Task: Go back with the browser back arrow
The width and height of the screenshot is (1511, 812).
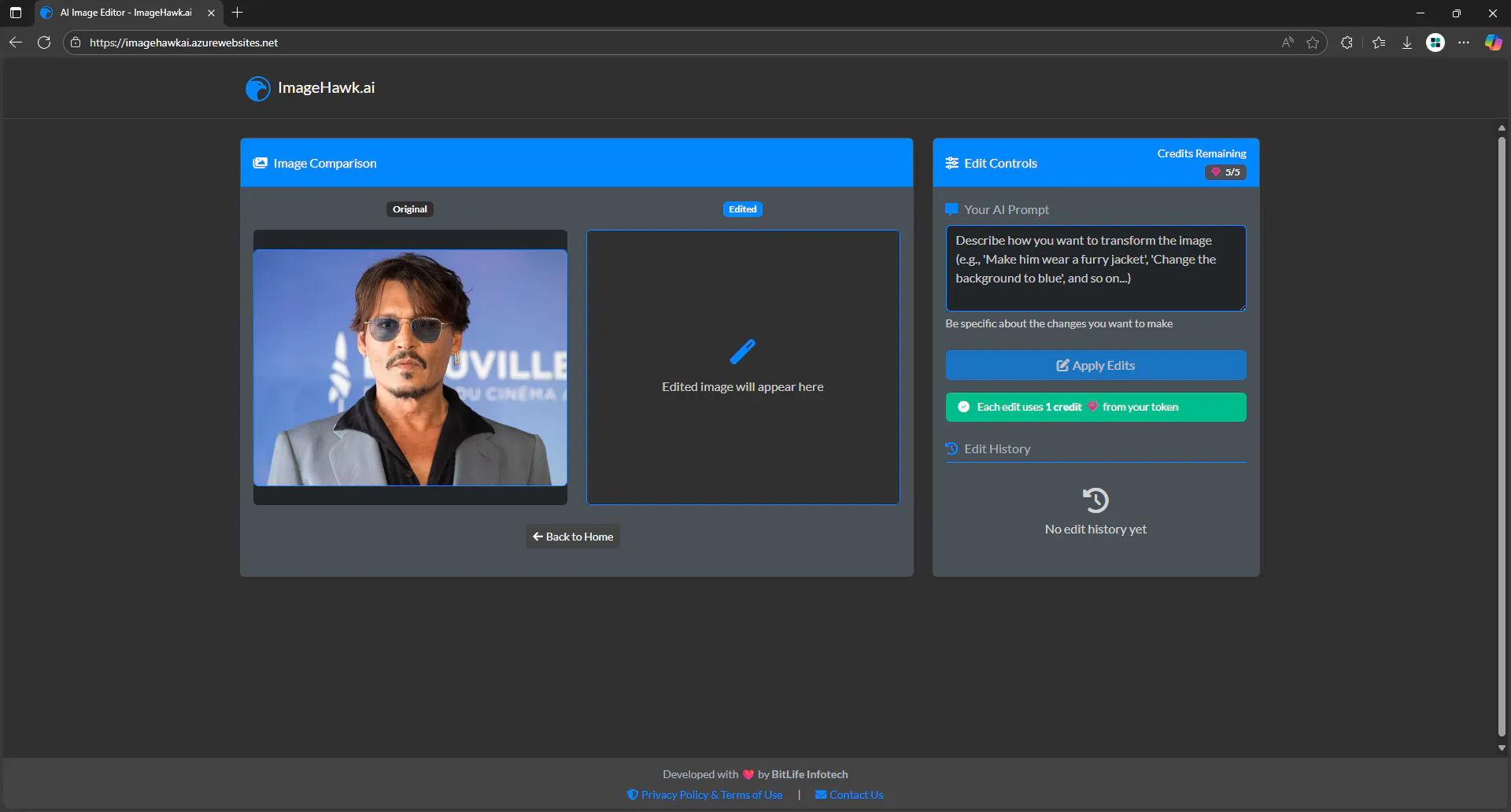Action: pos(16,42)
